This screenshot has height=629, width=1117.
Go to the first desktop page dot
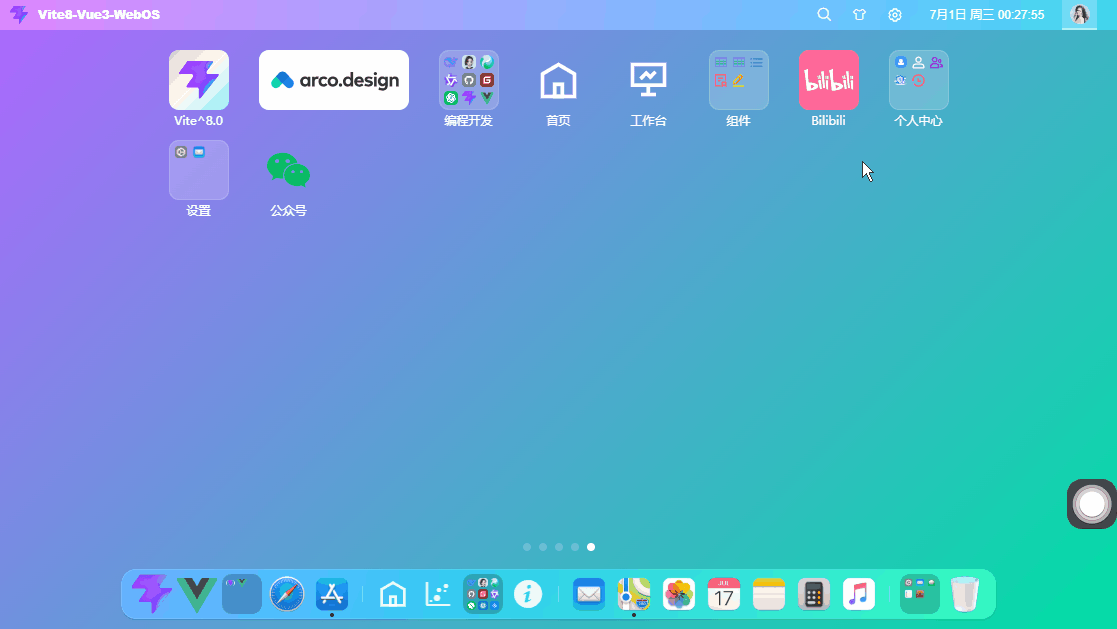(x=527, y=547)
